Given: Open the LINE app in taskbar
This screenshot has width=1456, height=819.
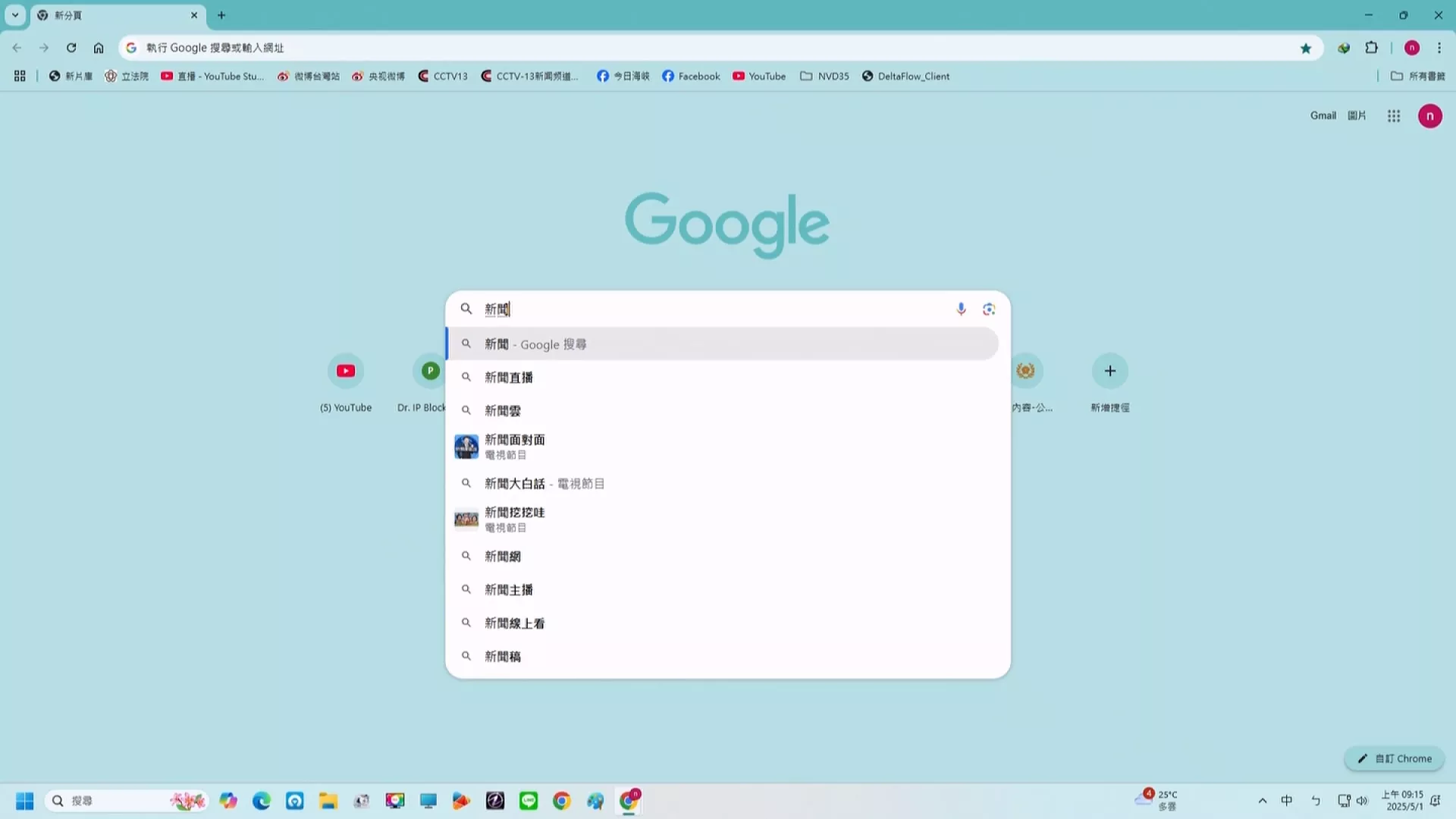Looking at the screenshot, I should coord(529,801).
